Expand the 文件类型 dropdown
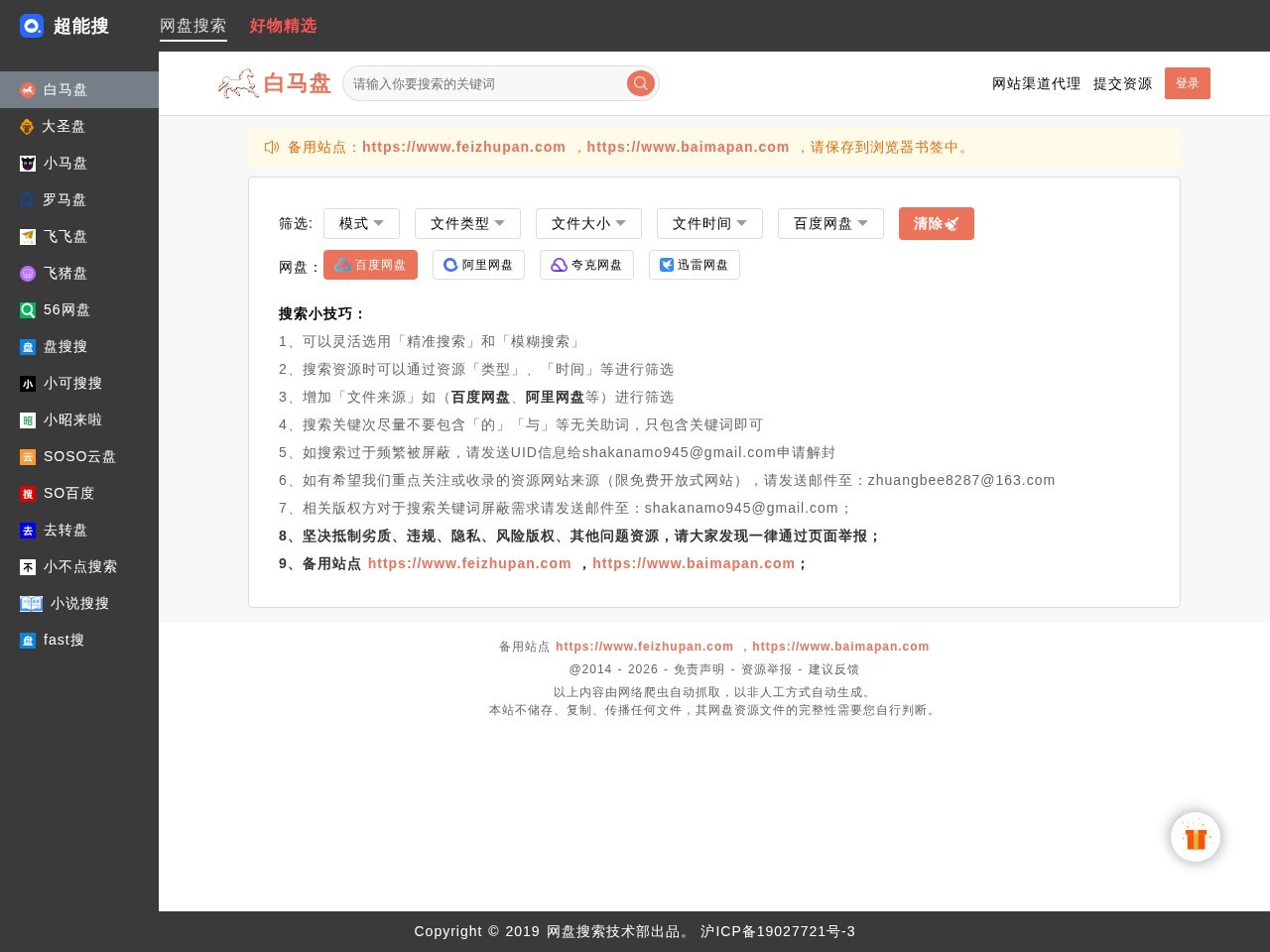The image size is (1270, 952). (x=467, y=223)
